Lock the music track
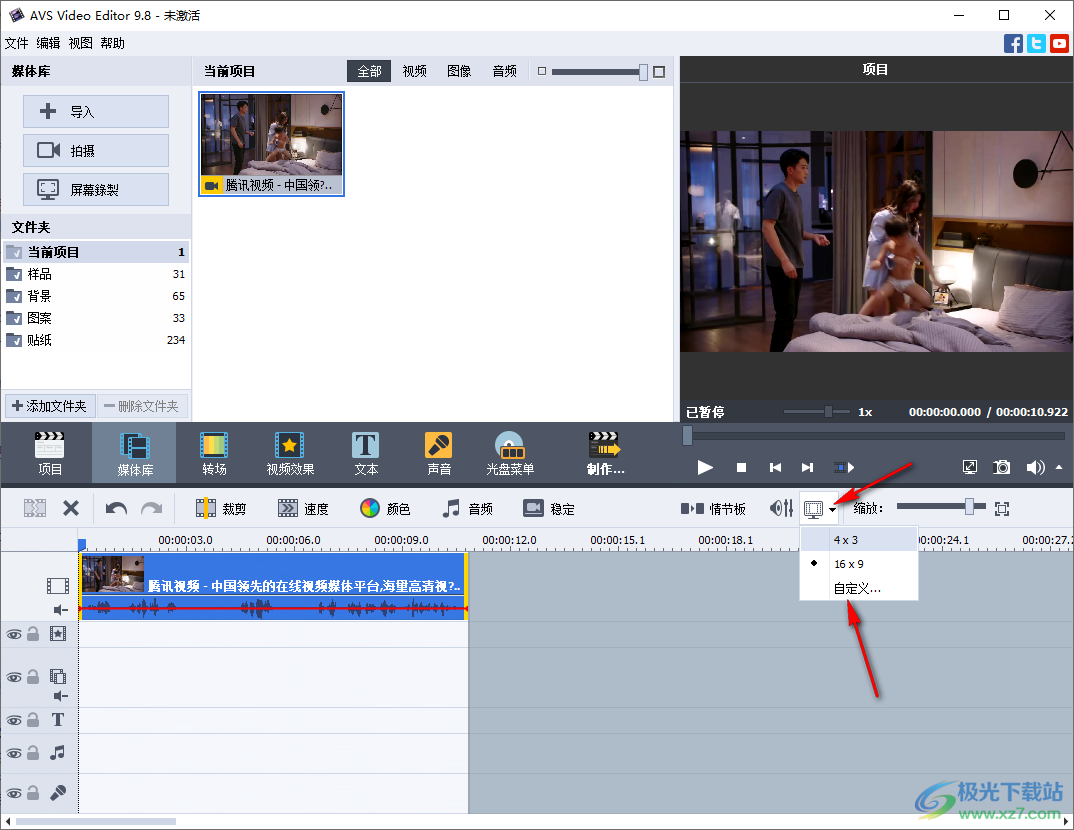Image resolution: width=1074 pixels, height=830 pixels. click(33, 753)
